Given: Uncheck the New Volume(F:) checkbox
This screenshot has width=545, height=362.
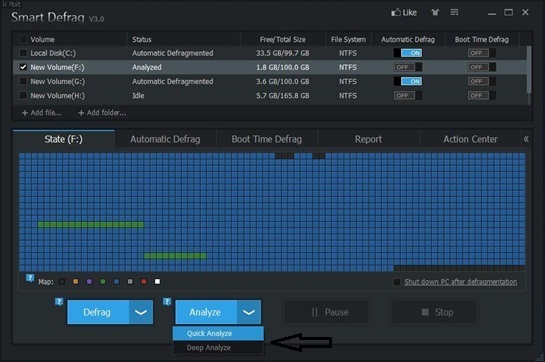Looking at the screenshot, I should click(23, 67).
